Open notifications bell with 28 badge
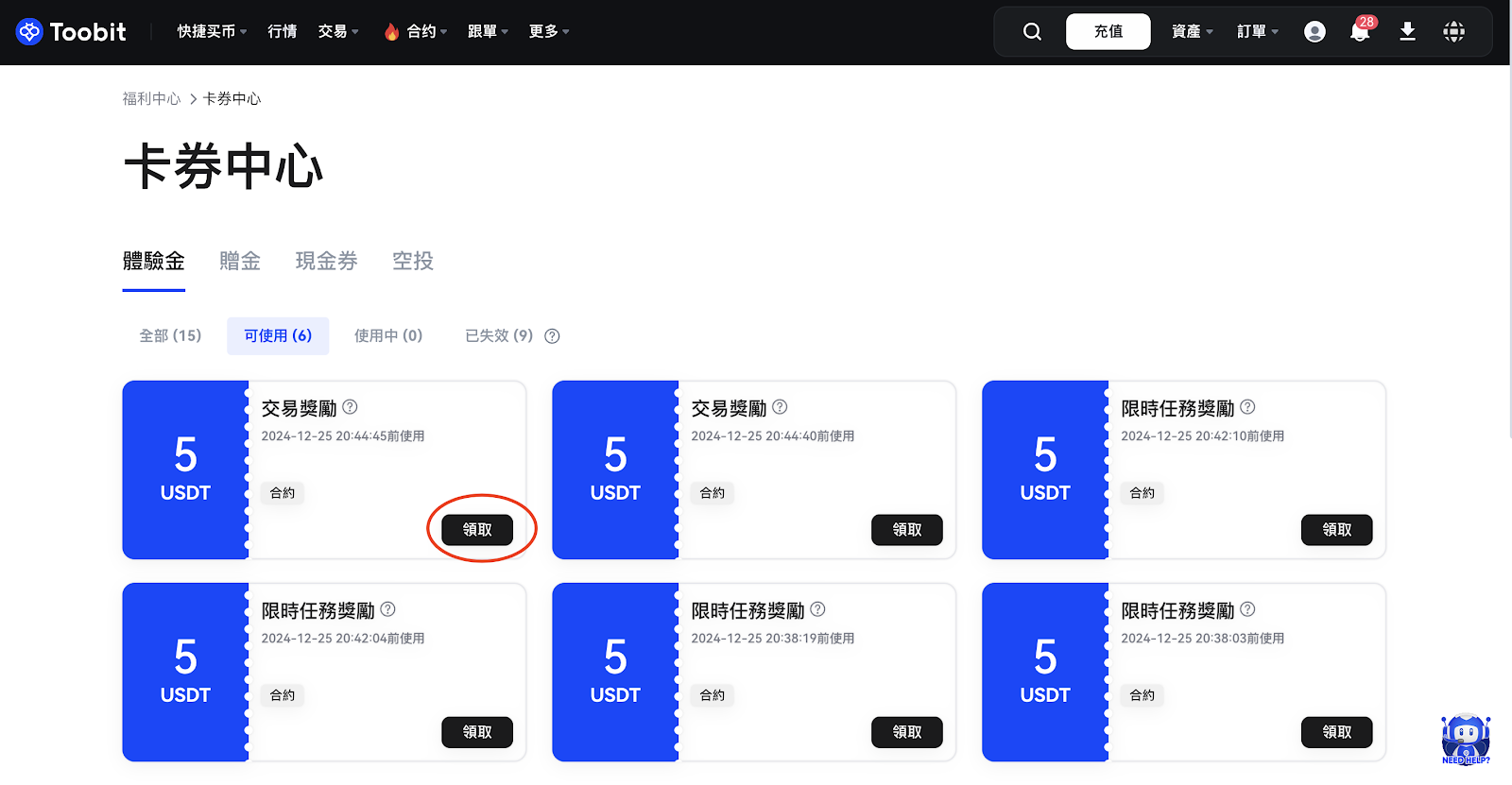Viewport: 1512px width, 785px height. click(x=1361, y=30)
